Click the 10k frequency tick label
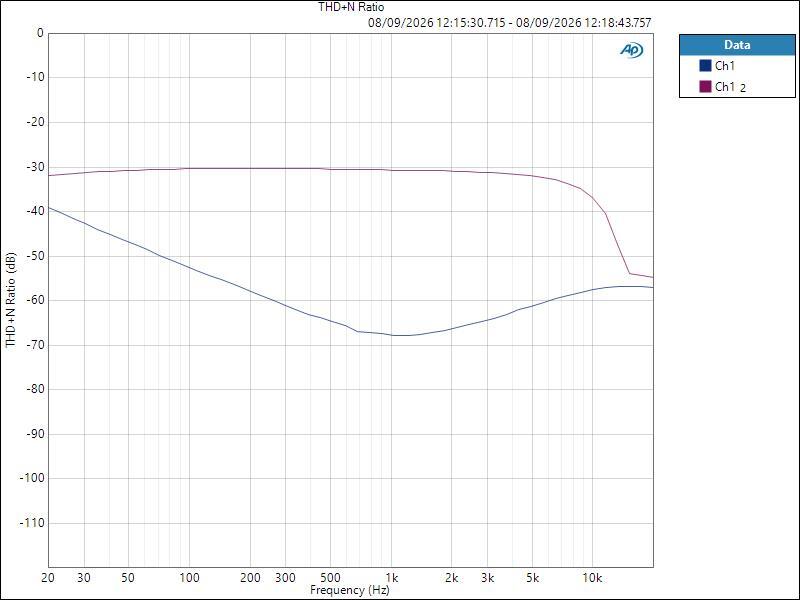 (x=592, y=578)
